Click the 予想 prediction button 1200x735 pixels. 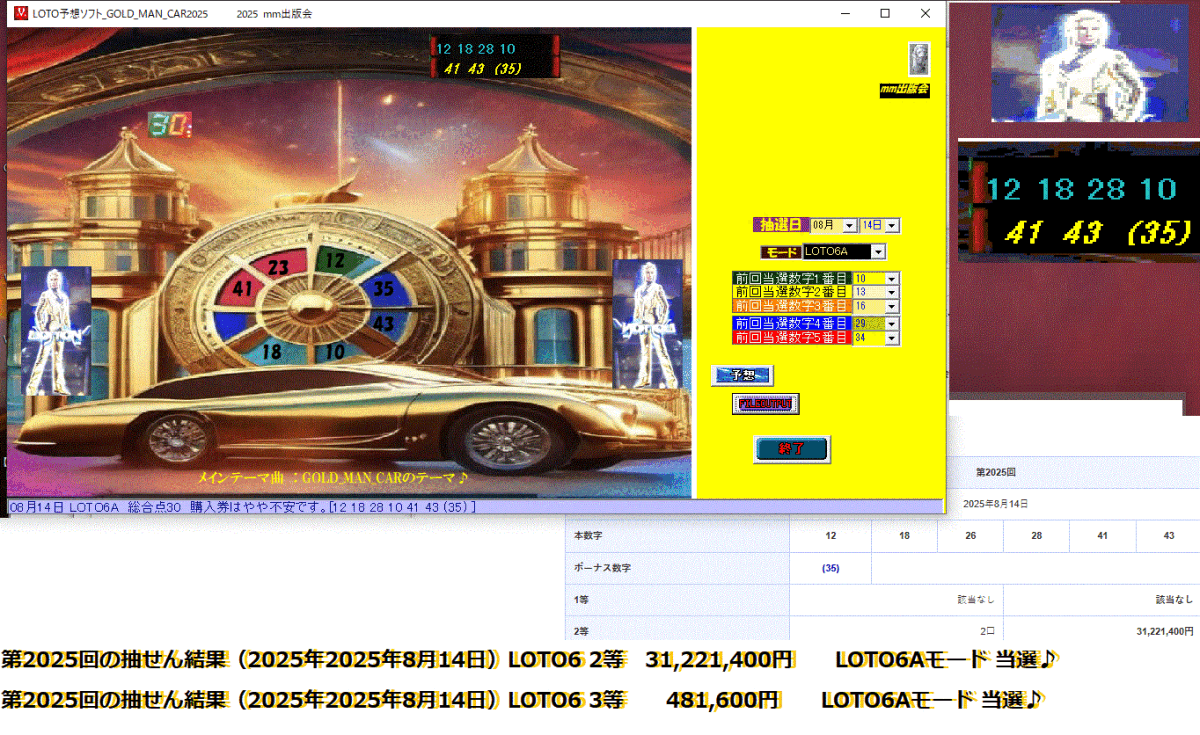click(x=742, y=375)
